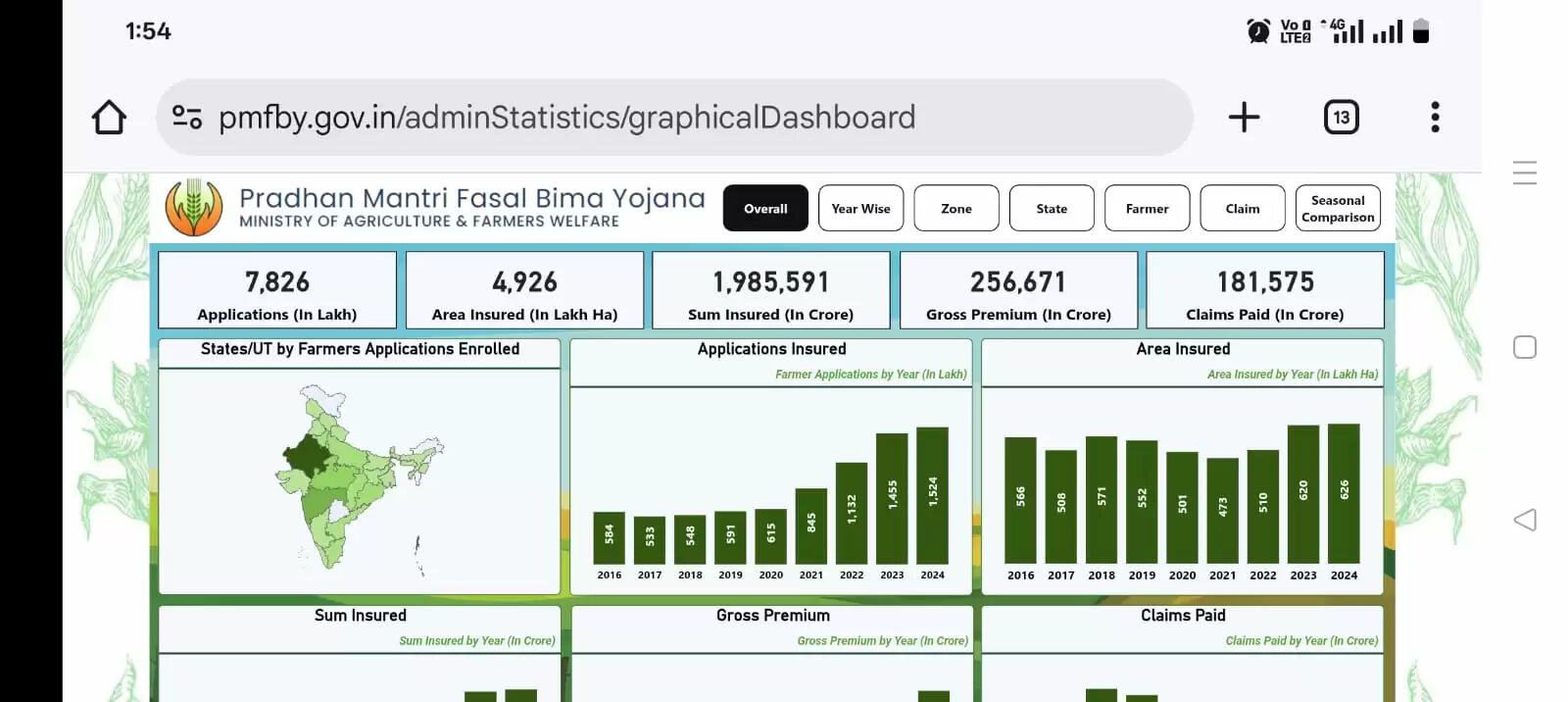The width and height of the screenshot is (1568, 702).
Task: Click 'Area Insured' panel title
Action: point(1183,349)
